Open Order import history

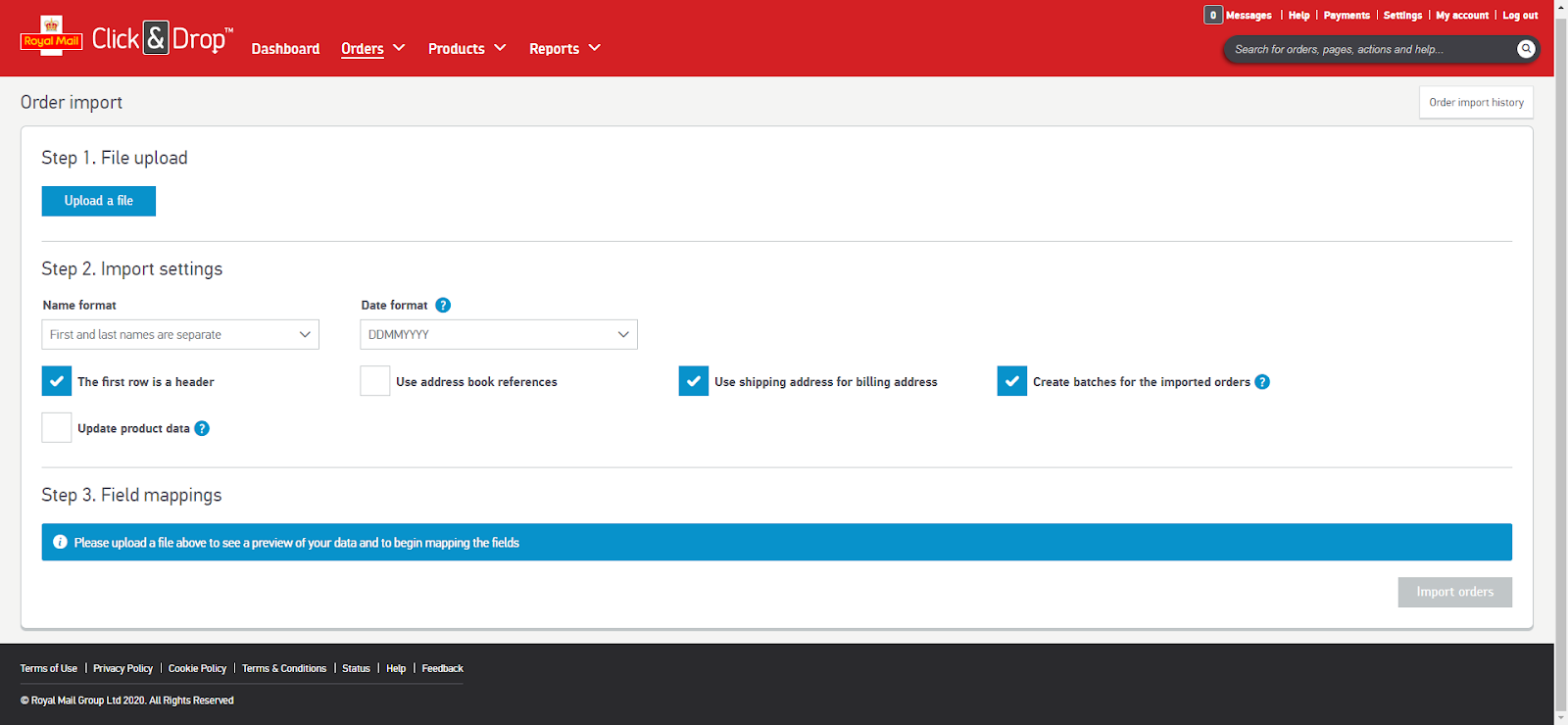(1476, 102)
